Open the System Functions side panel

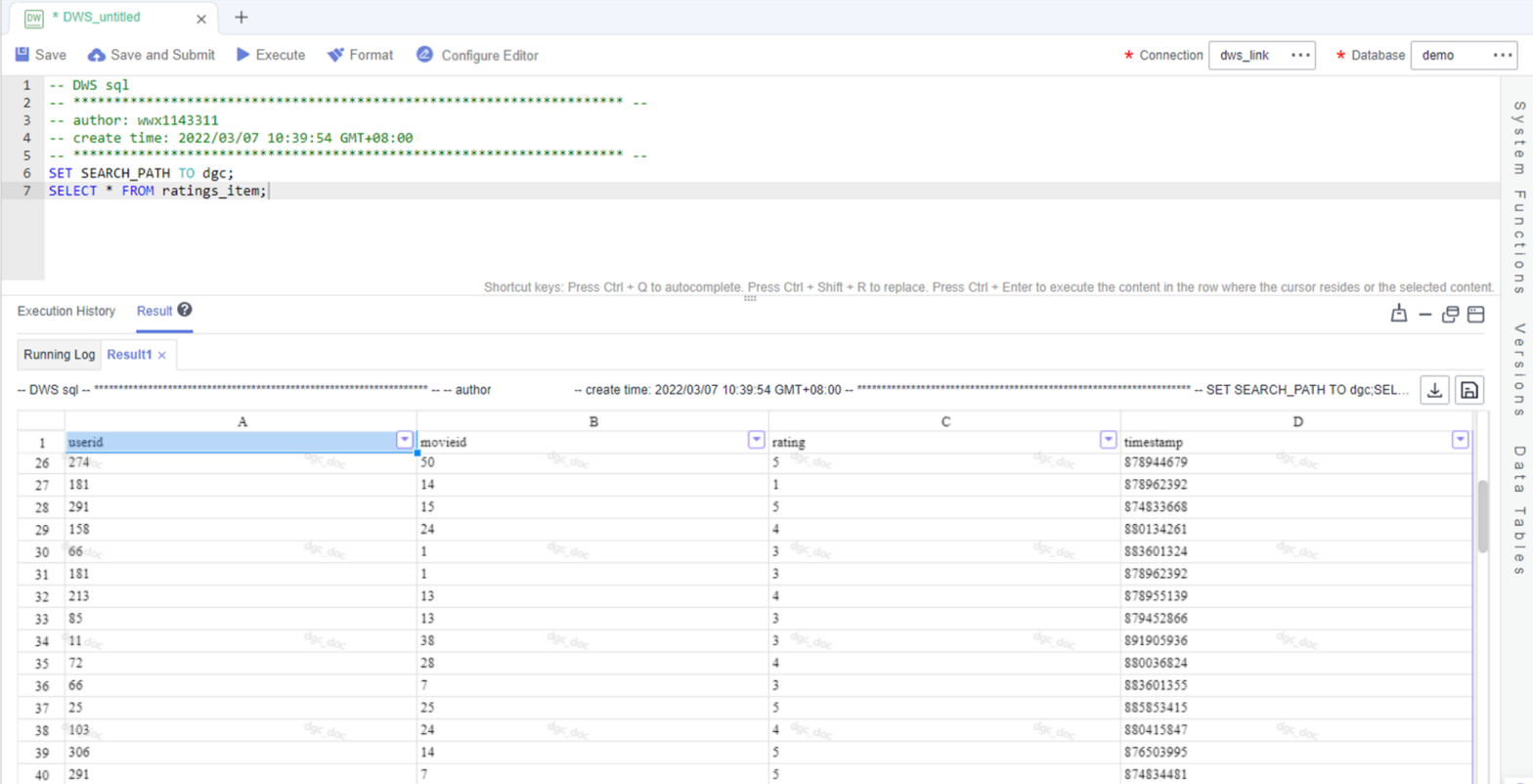(1518, 197)
